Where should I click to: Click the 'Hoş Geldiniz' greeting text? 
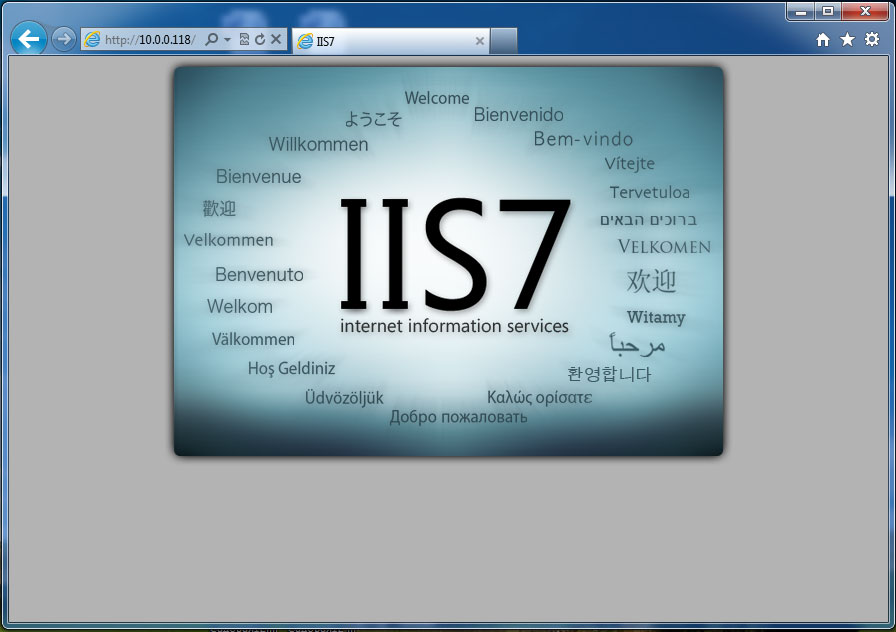click(x=291, y=369)
